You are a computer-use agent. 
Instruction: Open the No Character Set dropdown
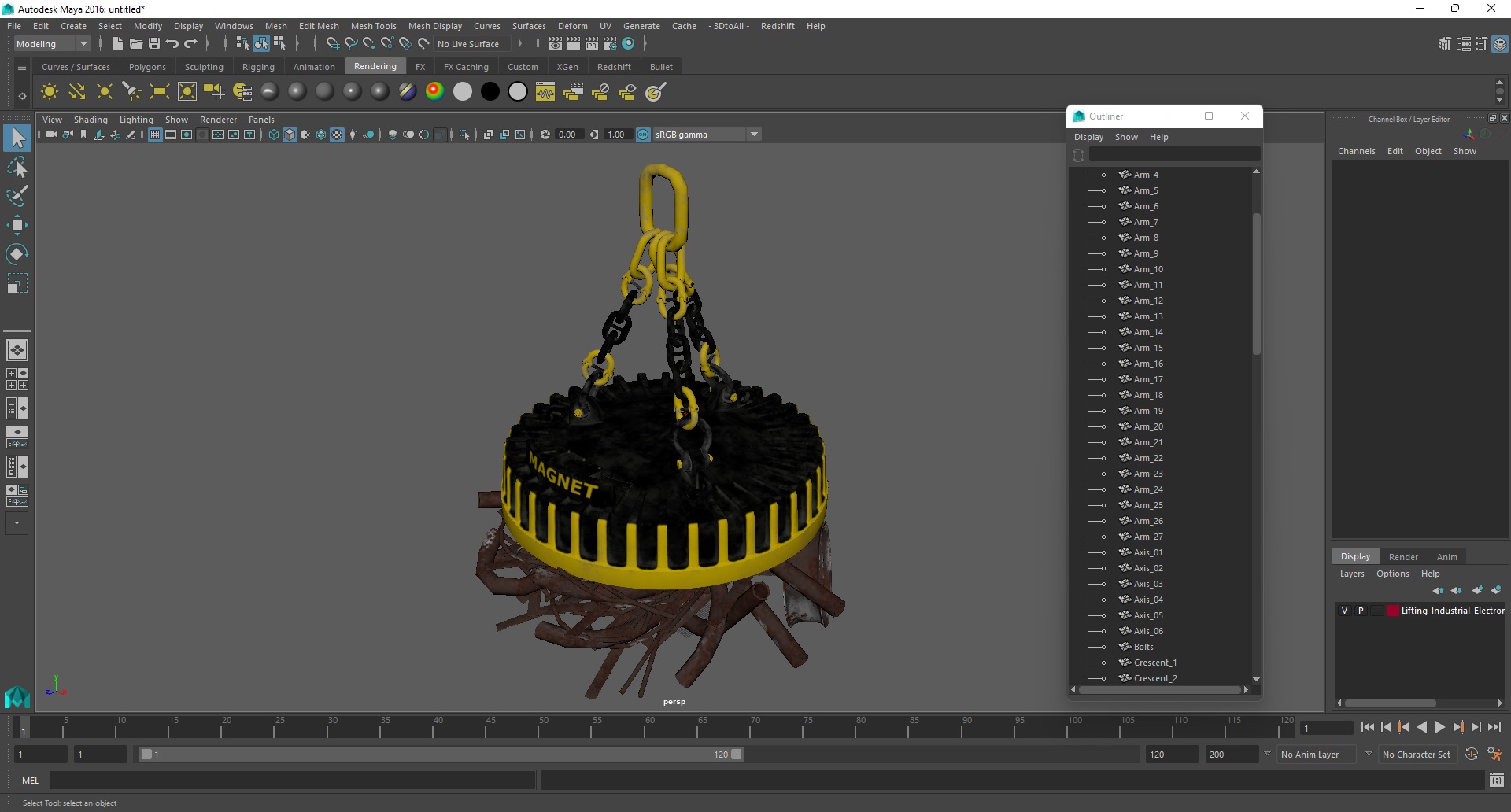coord(1417,754)
